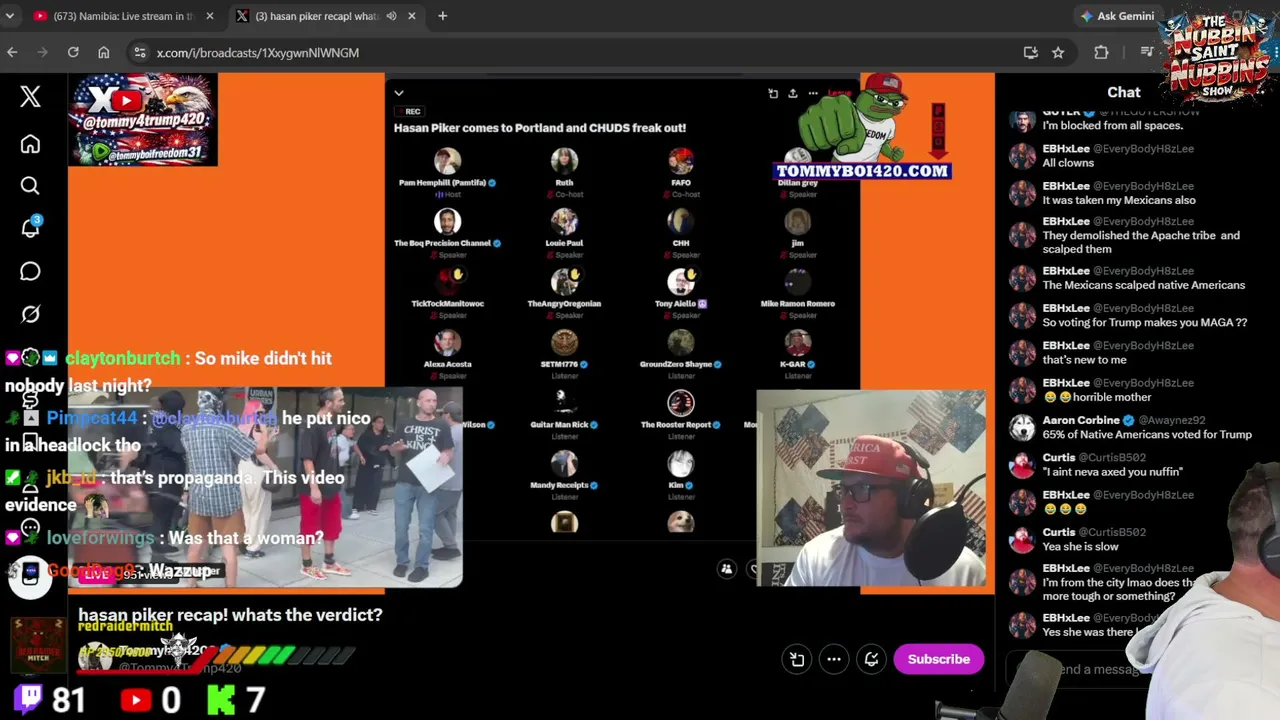Click broadcast title "hasan piker recap! whats the verdict?"
This screenshot has width=1280, height=720.
pos(230,615)
